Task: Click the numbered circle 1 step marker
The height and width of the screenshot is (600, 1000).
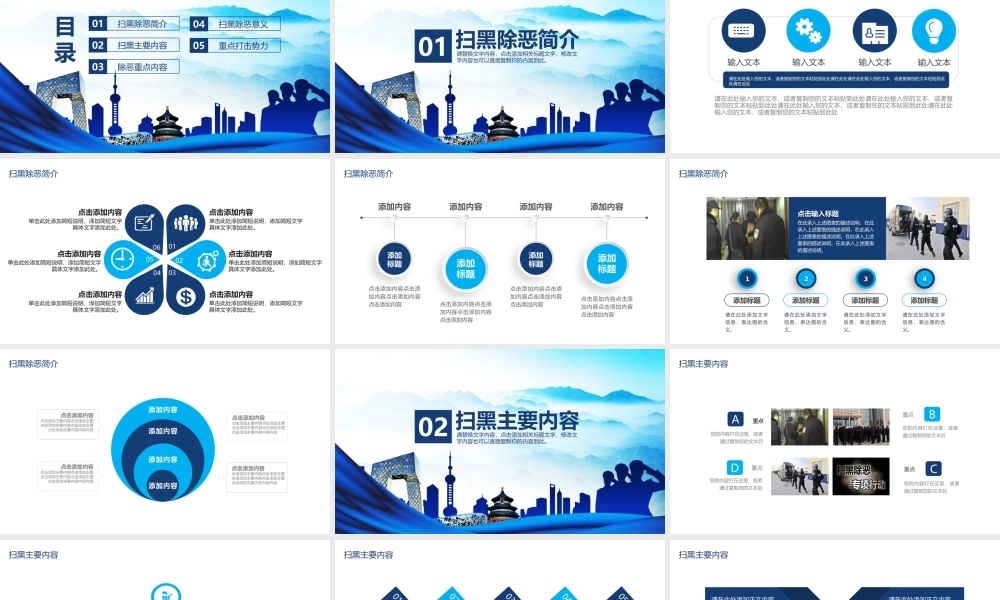Action: 747,279
